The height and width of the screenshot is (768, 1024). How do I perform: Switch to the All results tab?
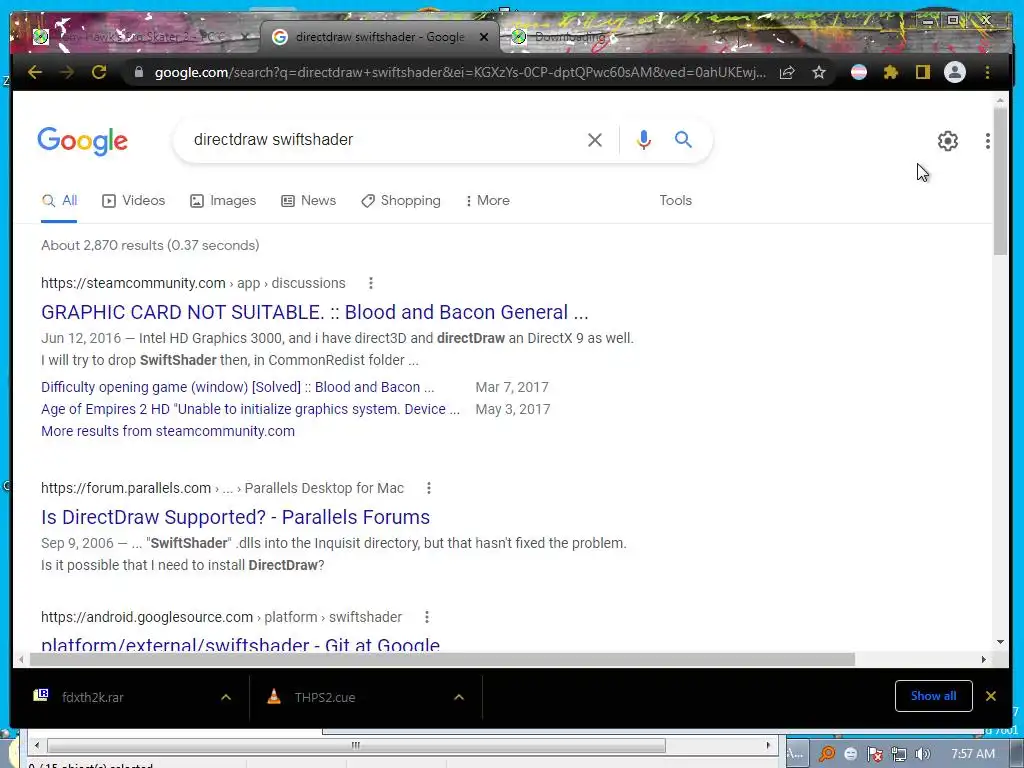click(59, 200)
